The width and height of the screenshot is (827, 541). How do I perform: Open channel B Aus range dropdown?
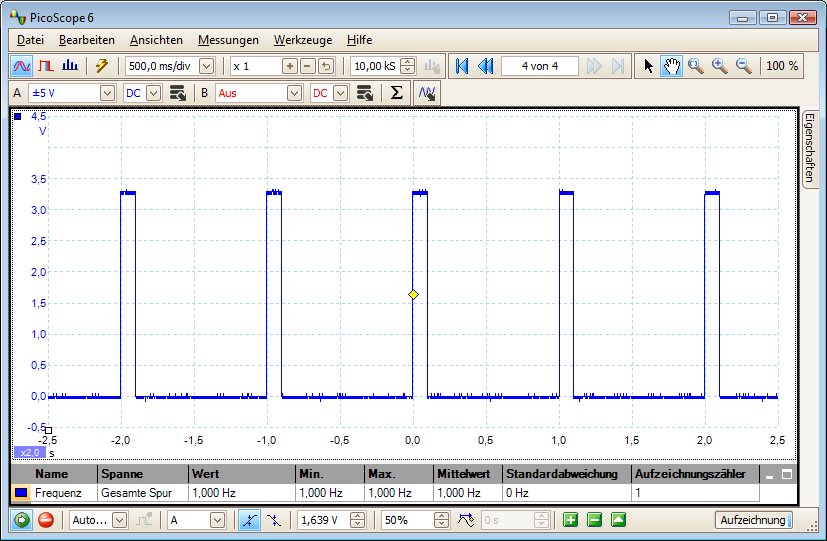click(x=294, y=93)
